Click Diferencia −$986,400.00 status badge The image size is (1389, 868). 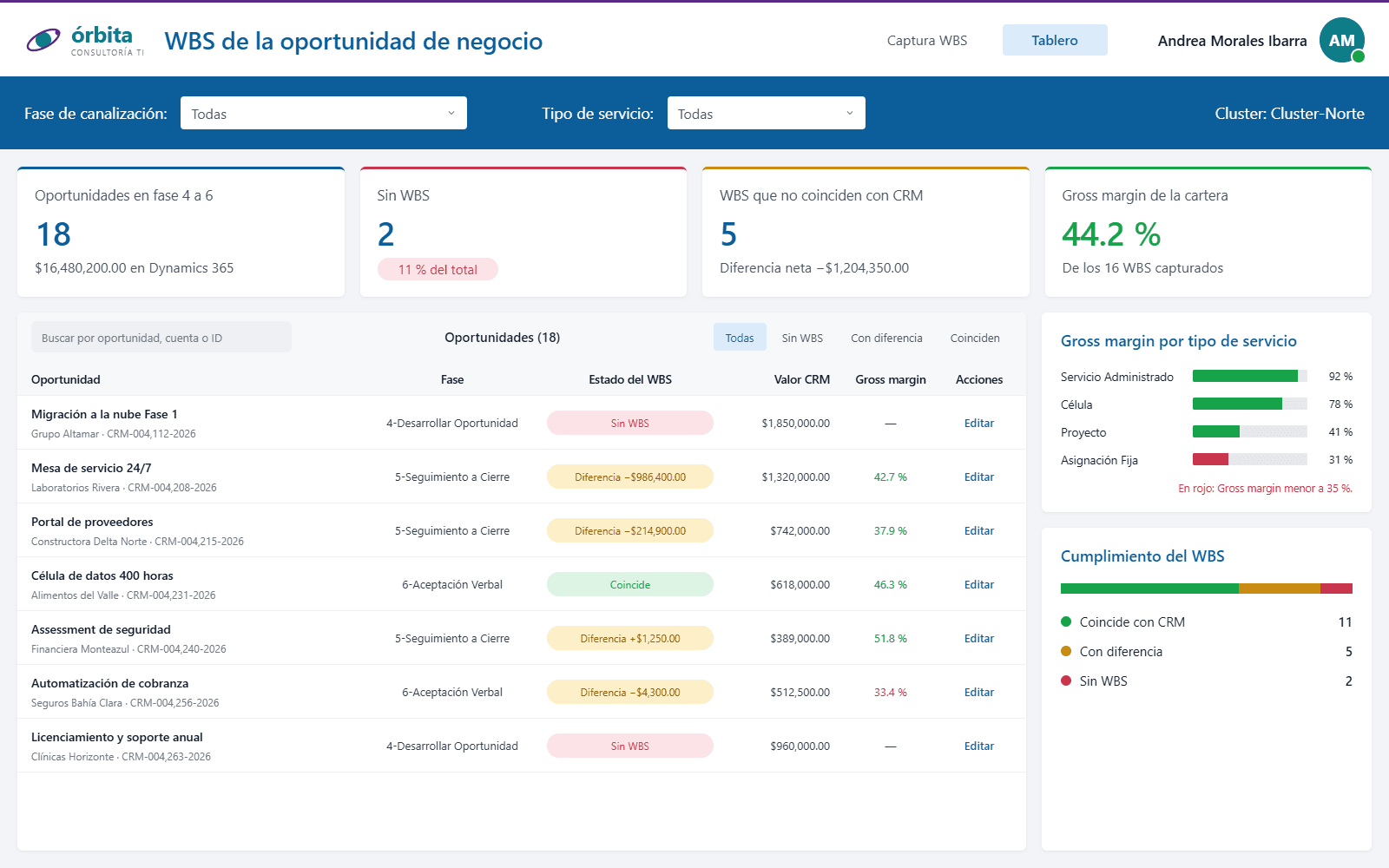[630, 477]
